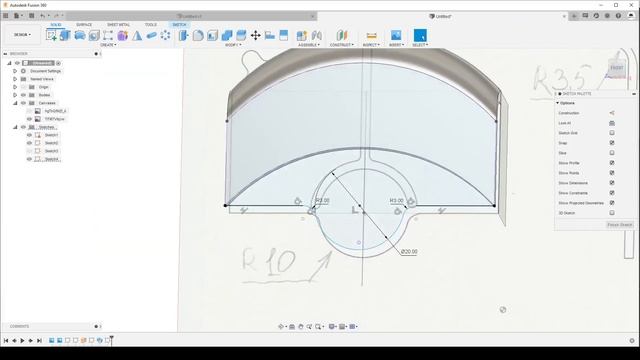
Task: Open the Assemble dropdown menu
Action: [309, 45]
